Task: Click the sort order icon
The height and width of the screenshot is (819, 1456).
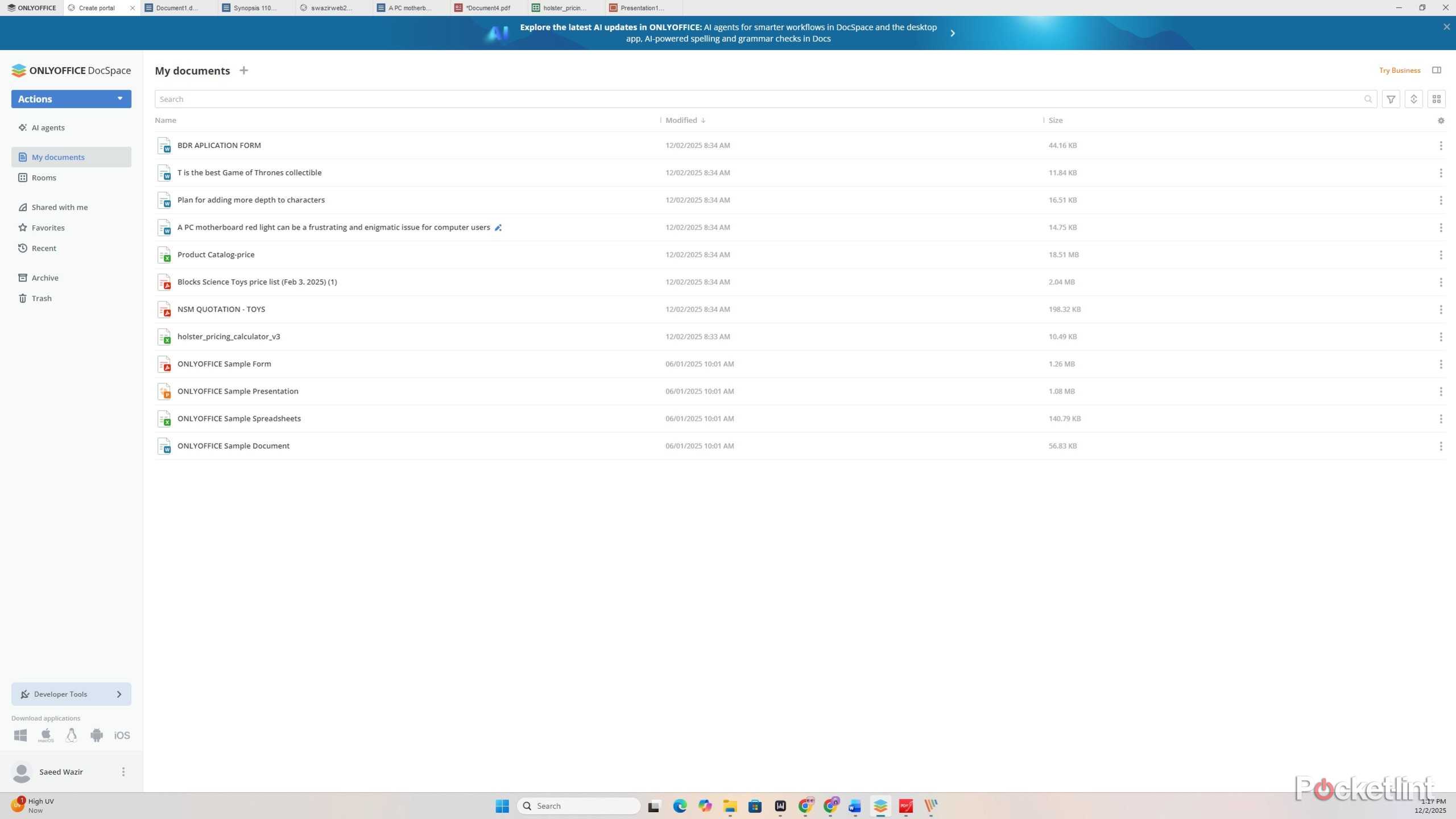Action: [1413, 99]
